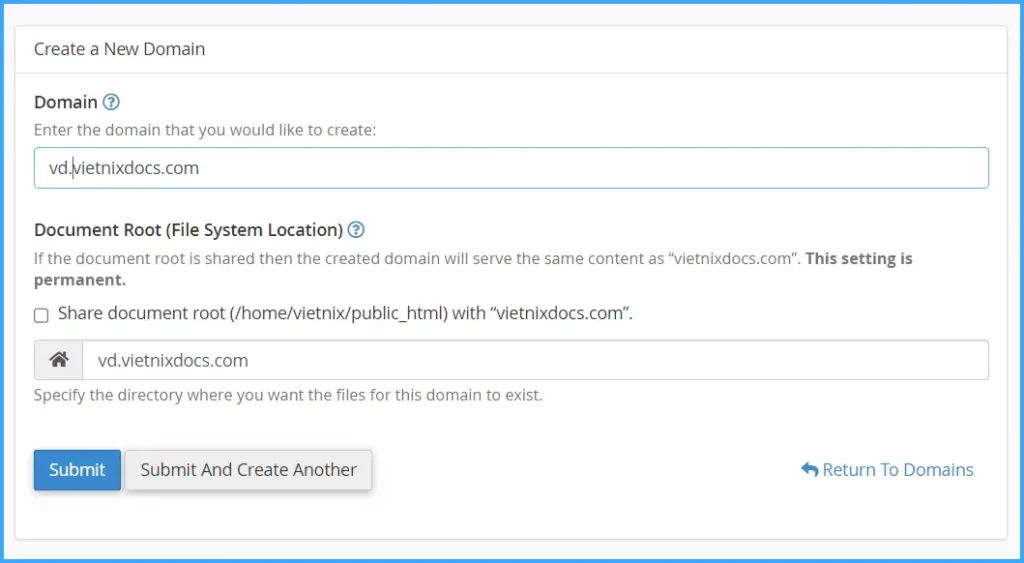
Task: Click the help icon next to Domain
Action: coord(111,102)
